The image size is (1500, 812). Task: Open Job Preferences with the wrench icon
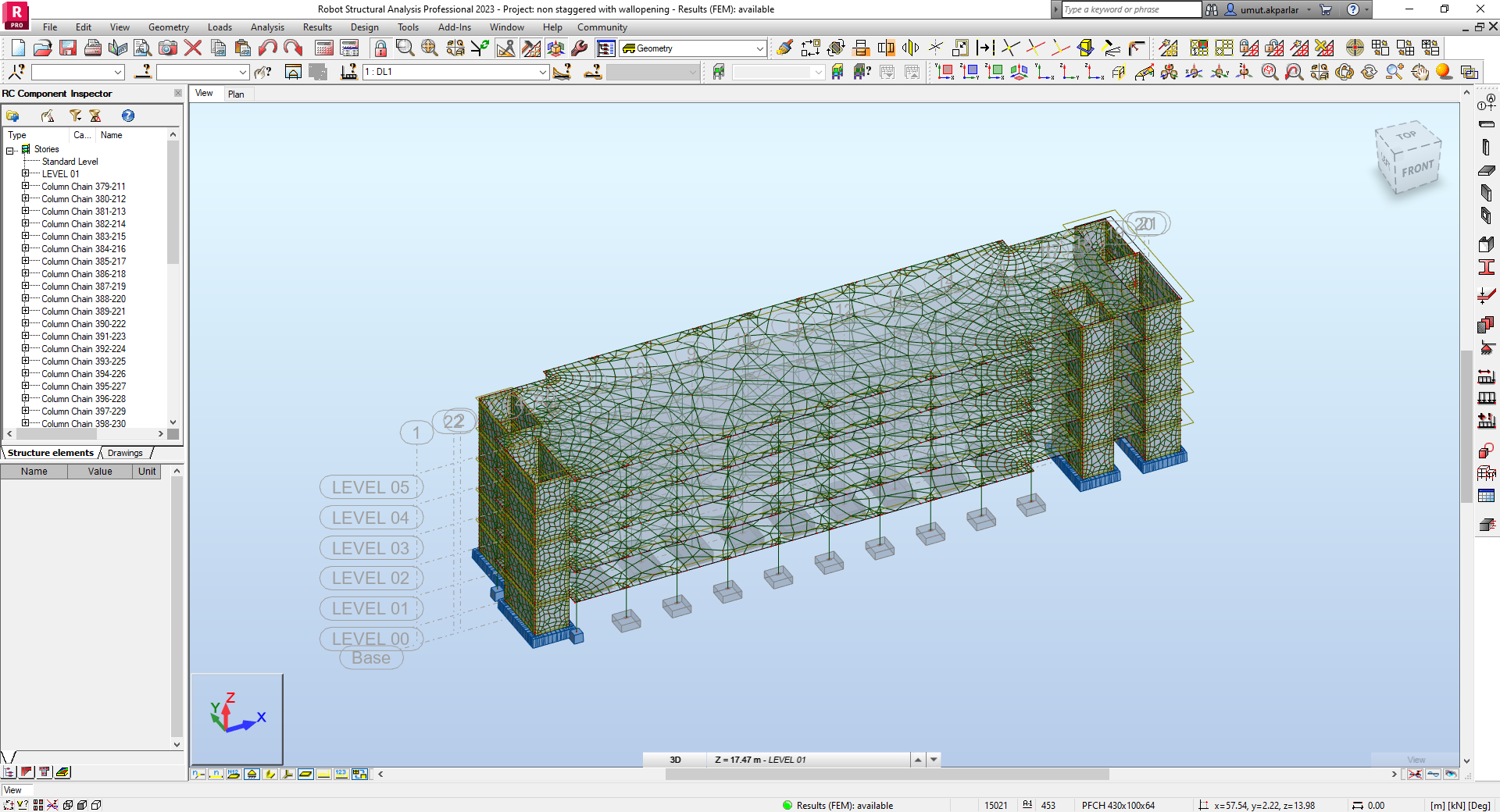coord(580,48)
